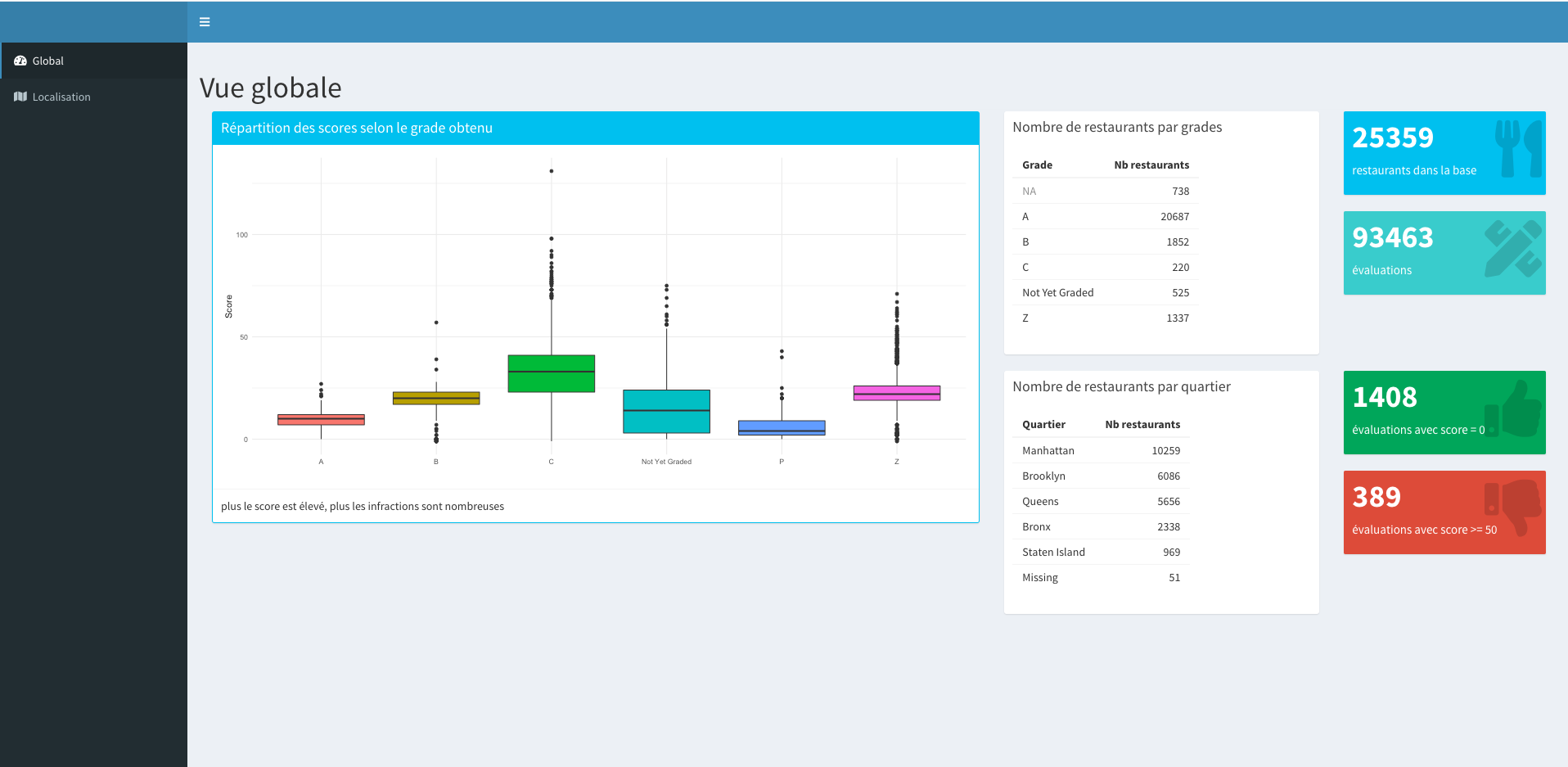Image resolution: width=1568 pixels, height=767 pixels.
Task: Click the red box for grade A in boxplot
Action: pyautogui.click(x=321, y=419)
